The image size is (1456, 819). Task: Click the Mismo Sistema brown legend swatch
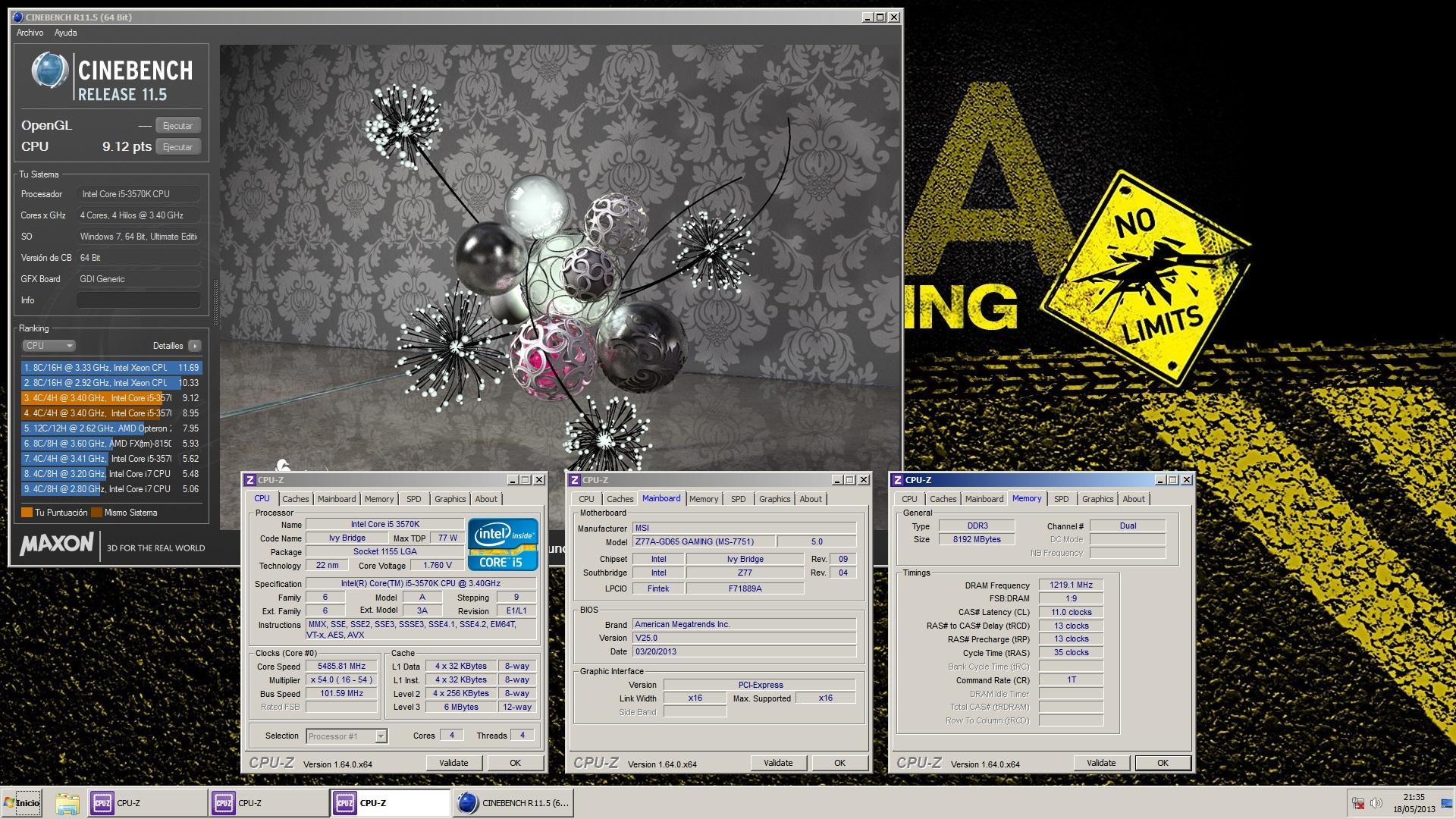96,513
